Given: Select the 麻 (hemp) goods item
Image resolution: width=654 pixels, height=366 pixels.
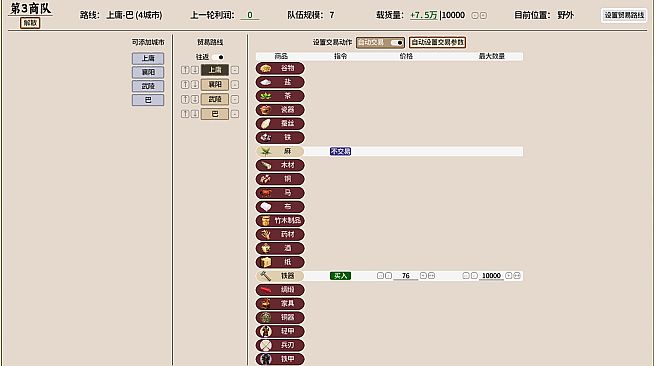Looking at the screenshot, I should click(280, 151).
